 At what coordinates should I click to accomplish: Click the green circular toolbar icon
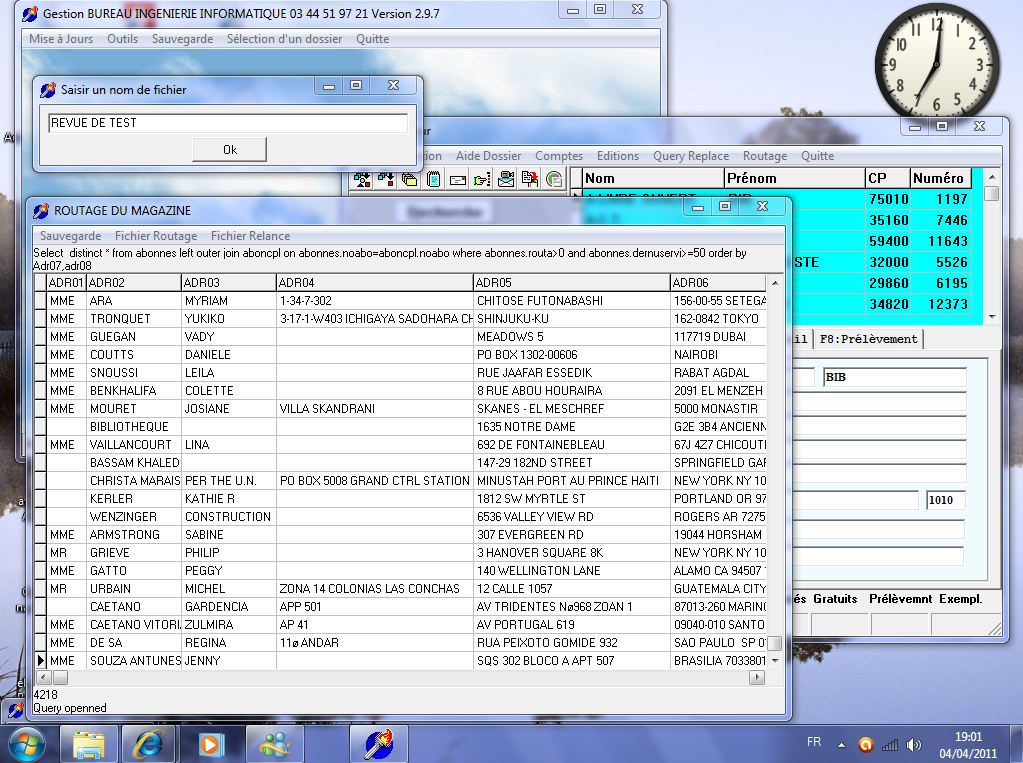point(554,180)
